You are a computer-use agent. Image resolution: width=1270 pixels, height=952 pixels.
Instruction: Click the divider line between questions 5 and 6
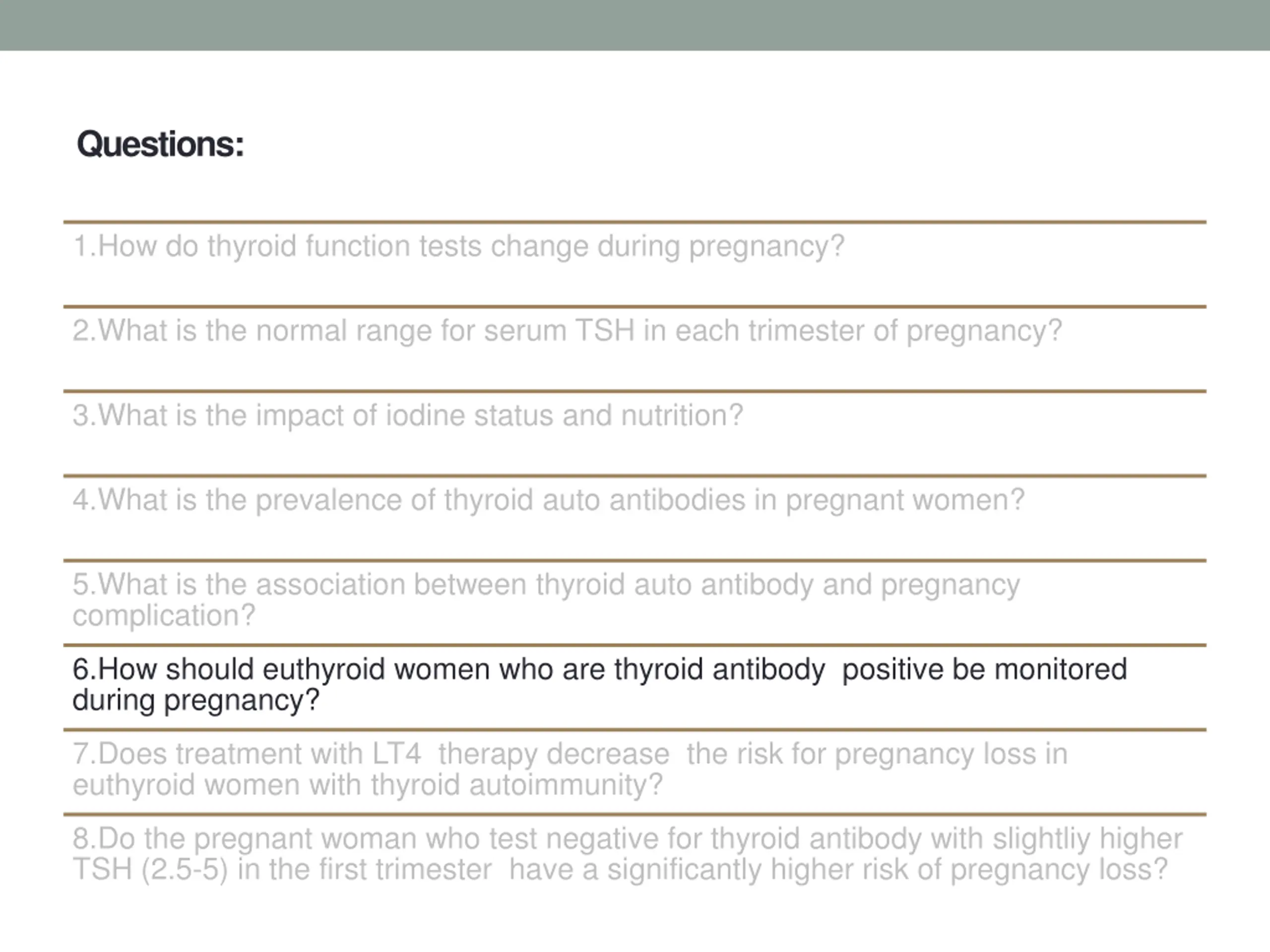(635, 645)
